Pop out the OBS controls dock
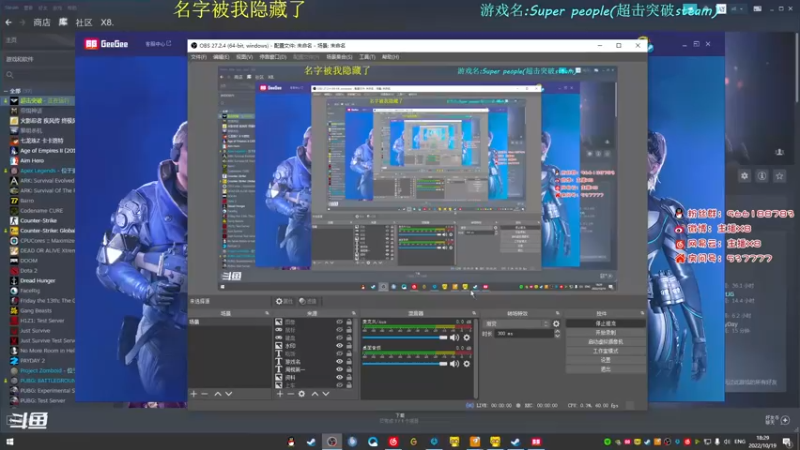800x450 pixels. 642,313
